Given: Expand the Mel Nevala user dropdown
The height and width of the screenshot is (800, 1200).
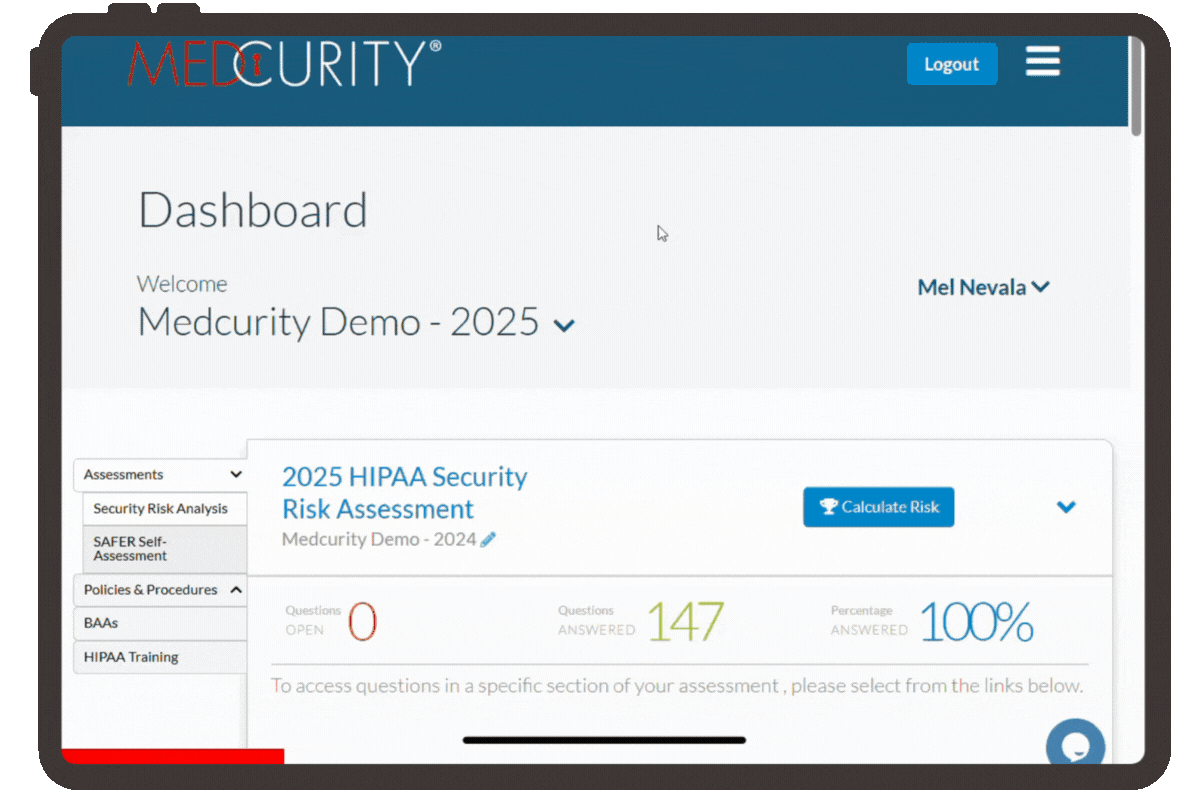Looking at the screenshot, I should tap(983, 288).
